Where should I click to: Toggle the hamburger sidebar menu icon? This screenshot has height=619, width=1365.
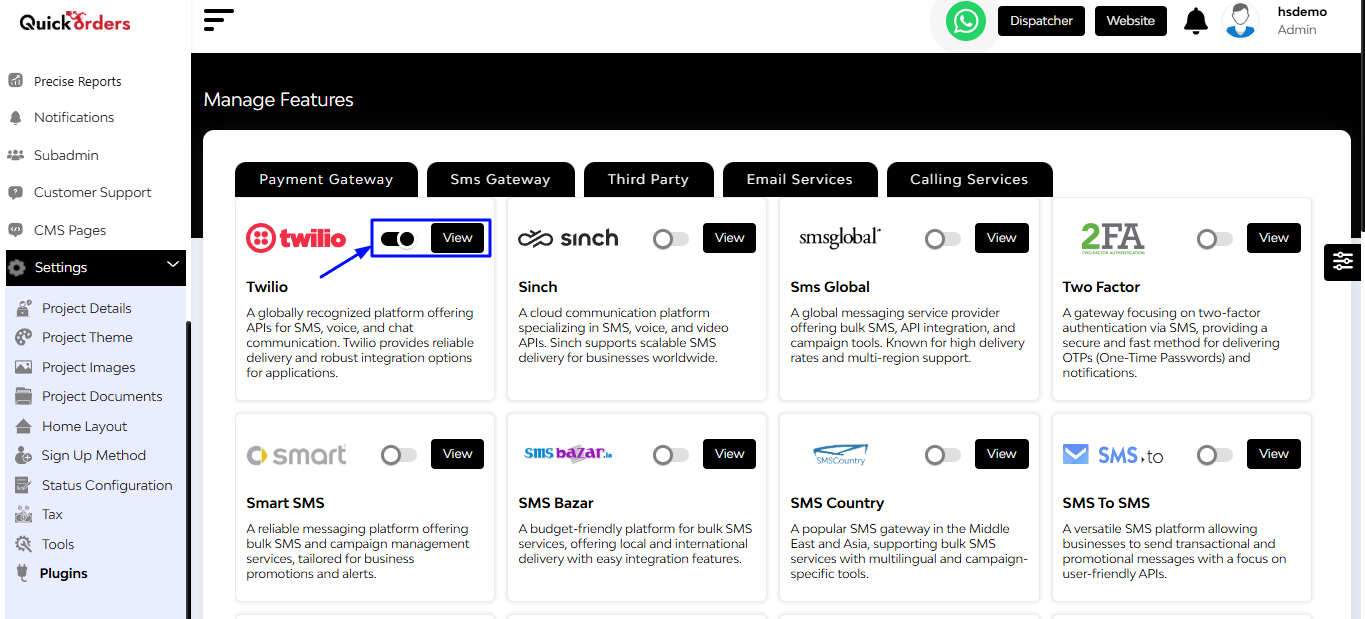[218, 20]
